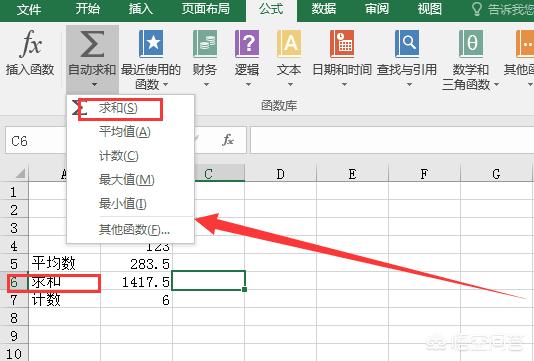Image resolution: width=534 pixels, height=361 pixels.
Task: Click the formula bar fx button
Action: tap(227, 140)
